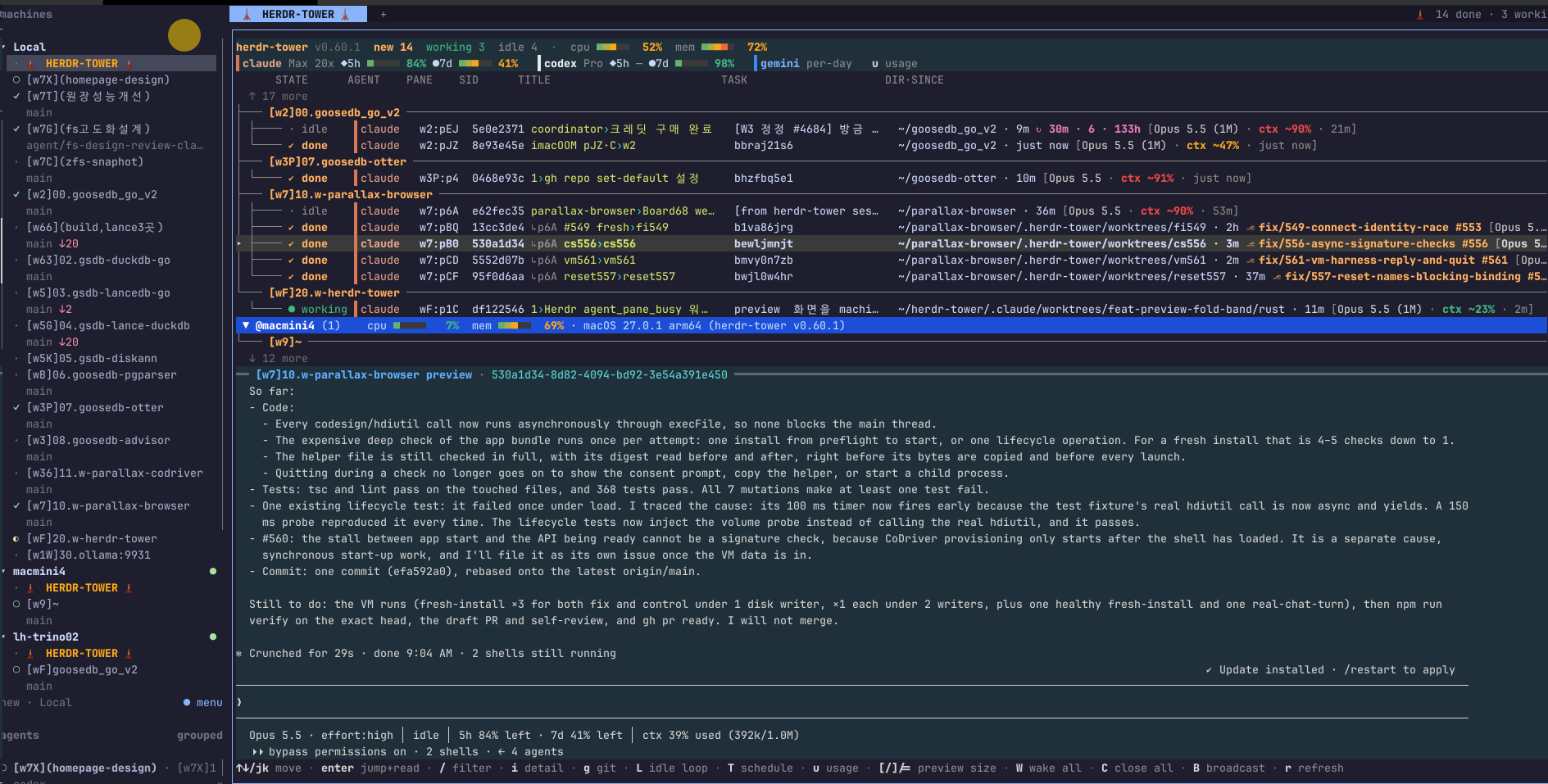Click the checkmark beside [w7G] workspace

pyautogui.click(x=16, y=129)
